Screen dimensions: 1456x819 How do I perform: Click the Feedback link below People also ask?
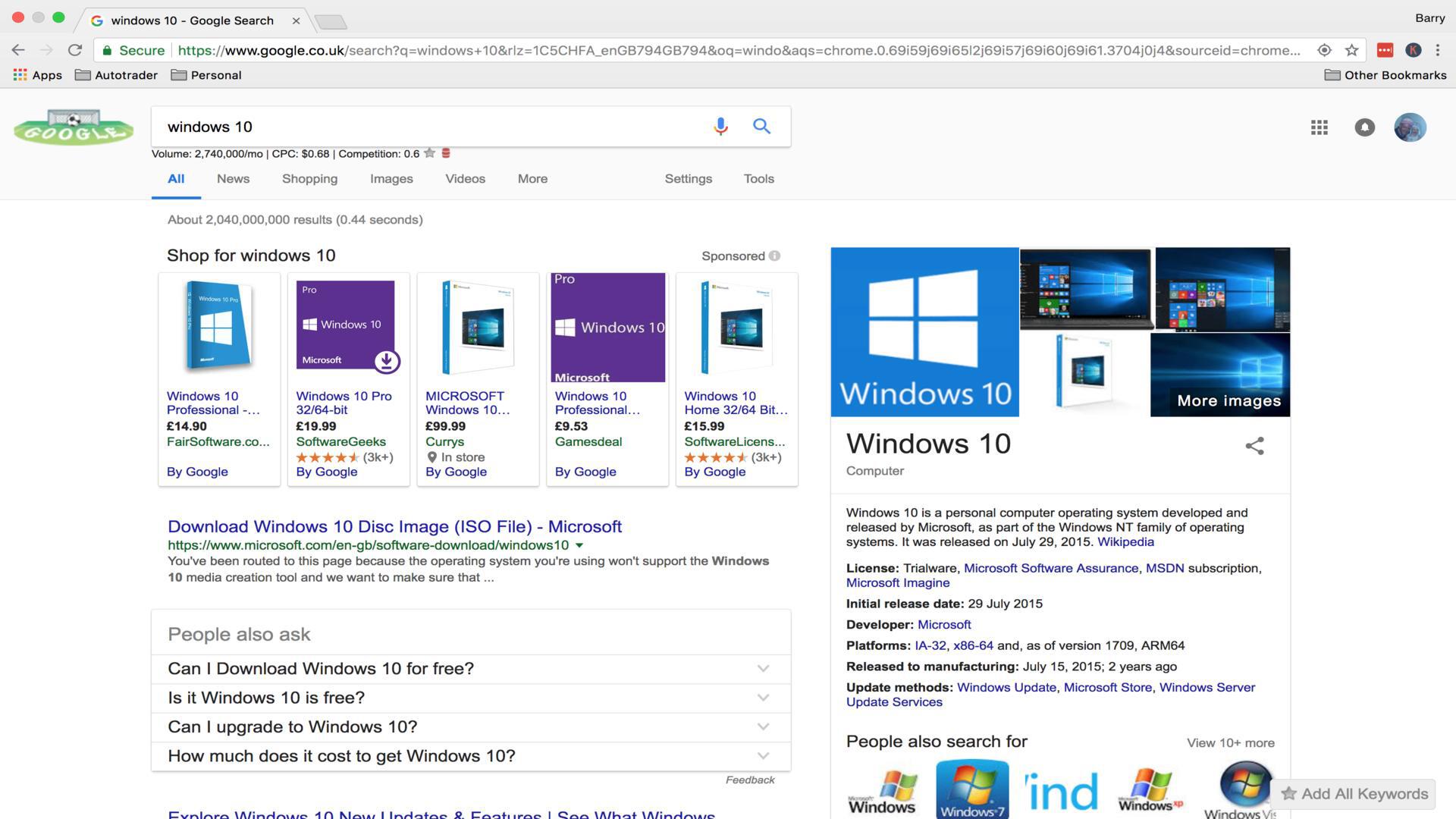click(749, 780)
